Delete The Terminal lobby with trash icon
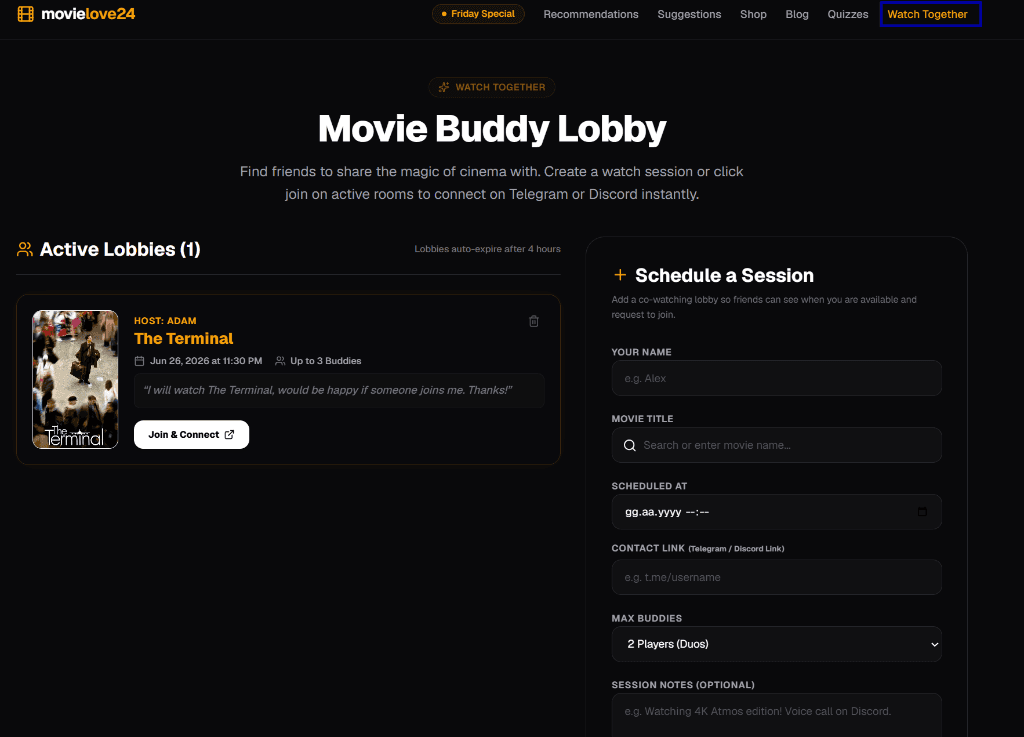Viewport: 1024px width, 737px height. pos(534,321)
